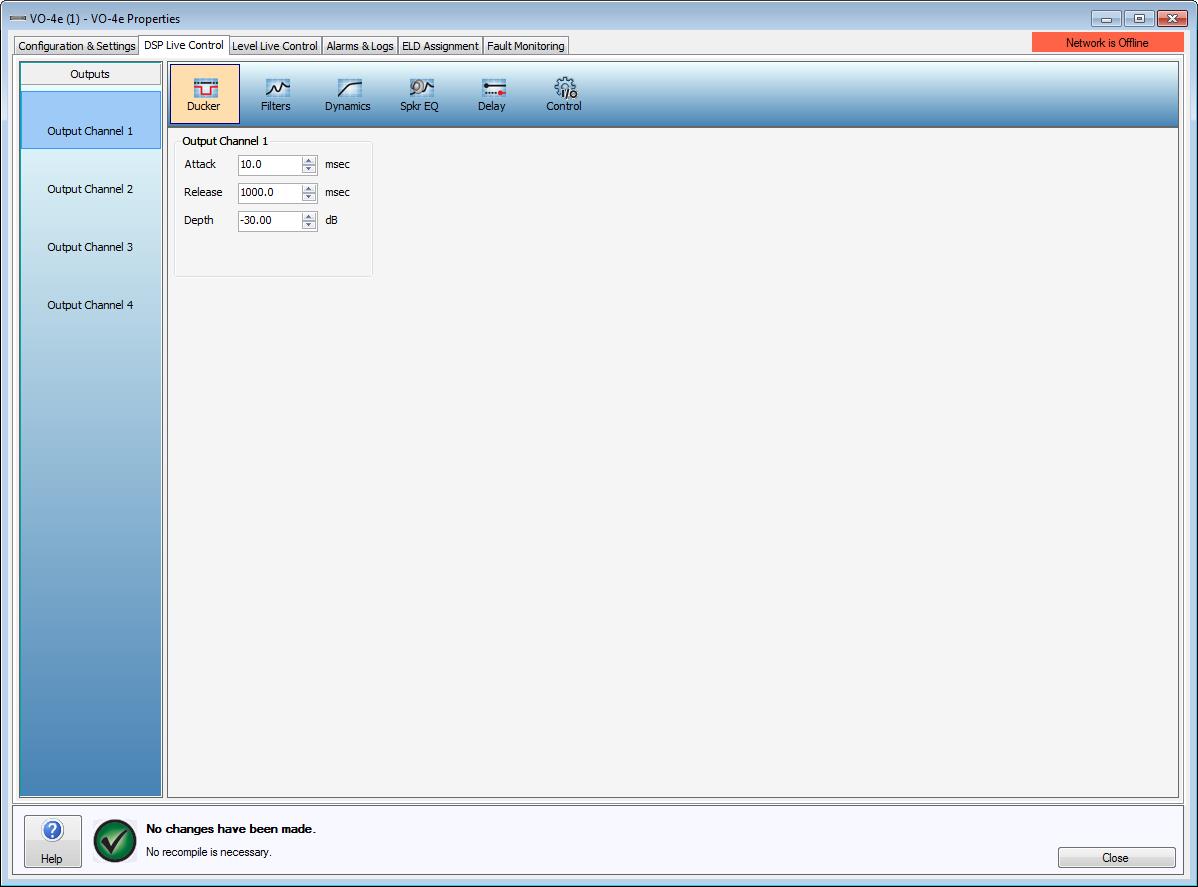This screenshot has width=1198, height=887.
Task: Switch to ELD Assignment tab
Action: pyautogui.click(x=440, y=46)
